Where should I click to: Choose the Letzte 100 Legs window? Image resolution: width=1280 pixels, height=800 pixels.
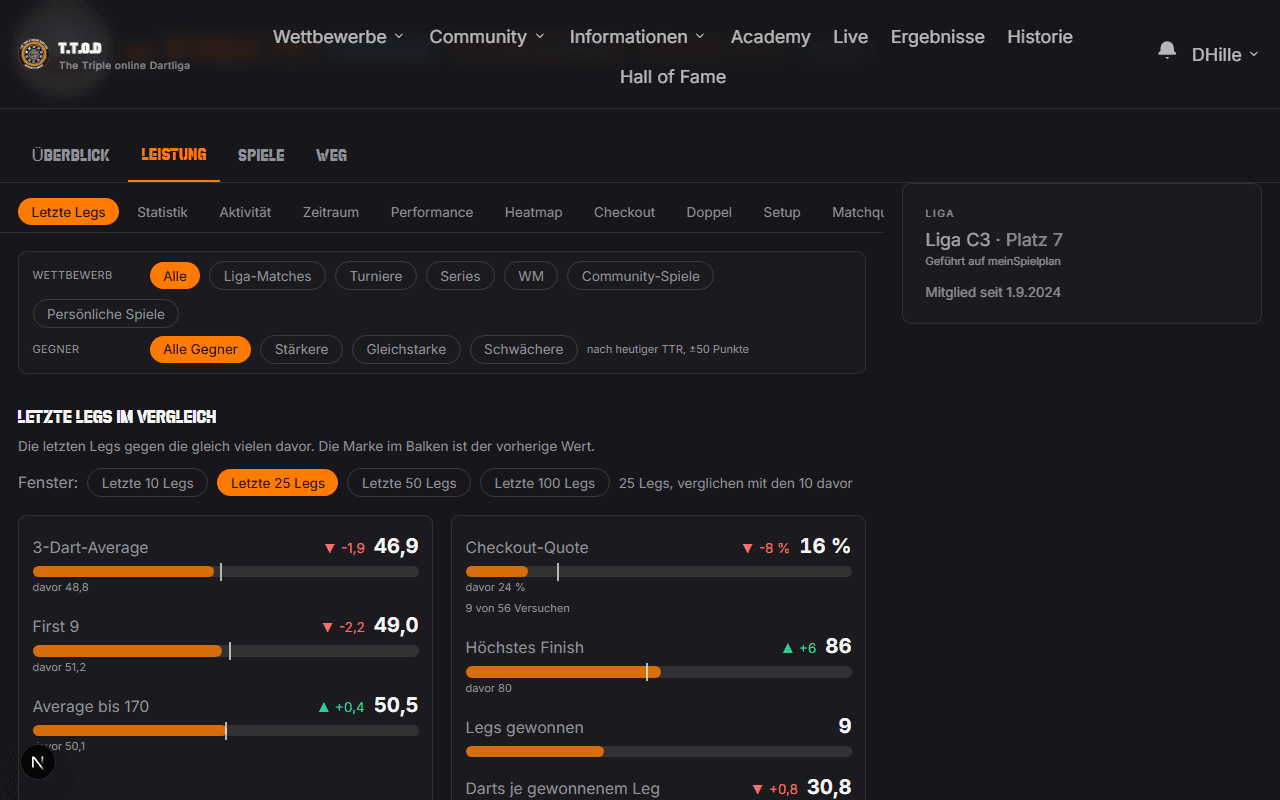pyautogui.click(x=544, y=483)
